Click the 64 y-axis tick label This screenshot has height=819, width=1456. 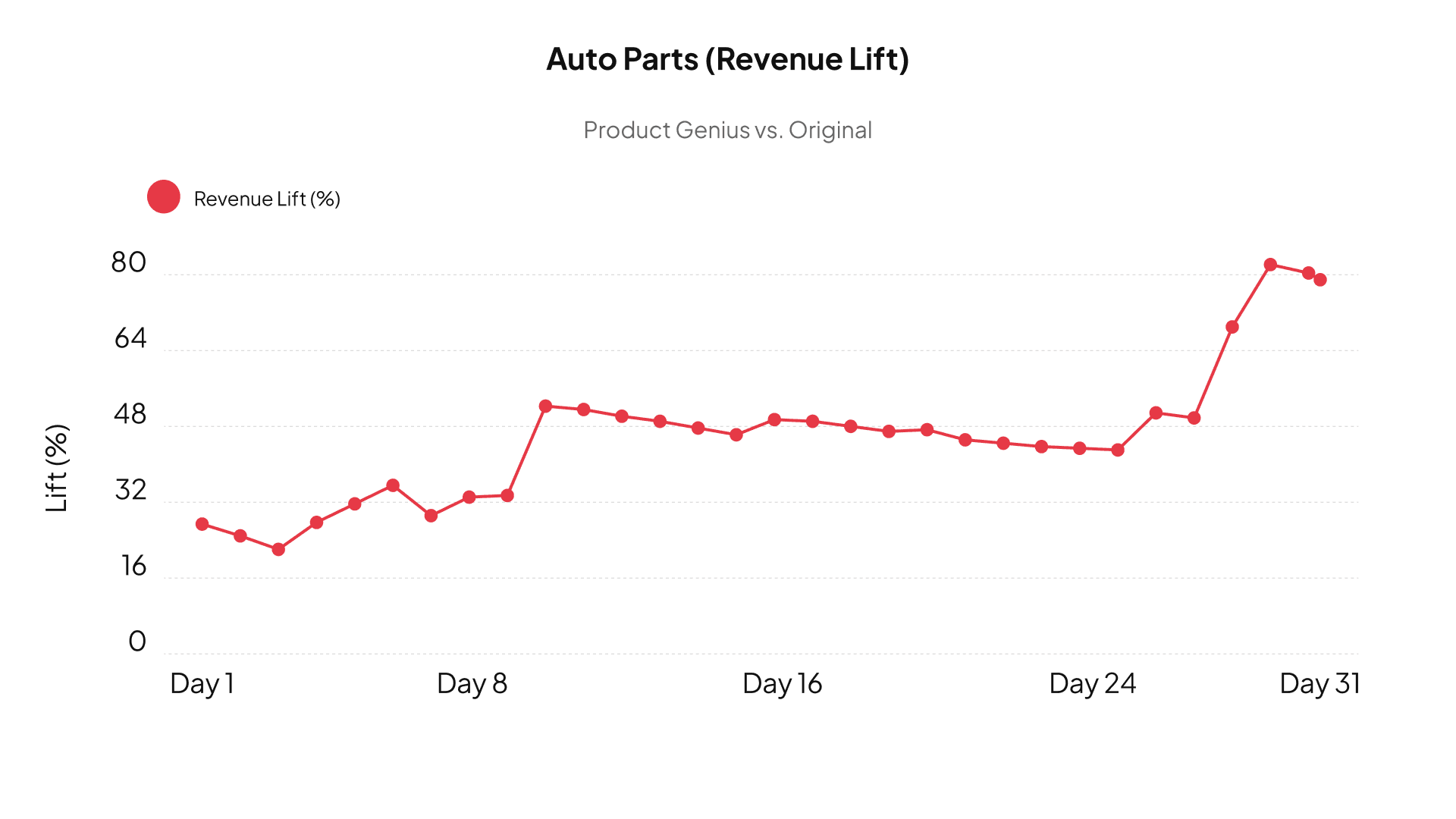pyautogui.click(x=130, y=338)
